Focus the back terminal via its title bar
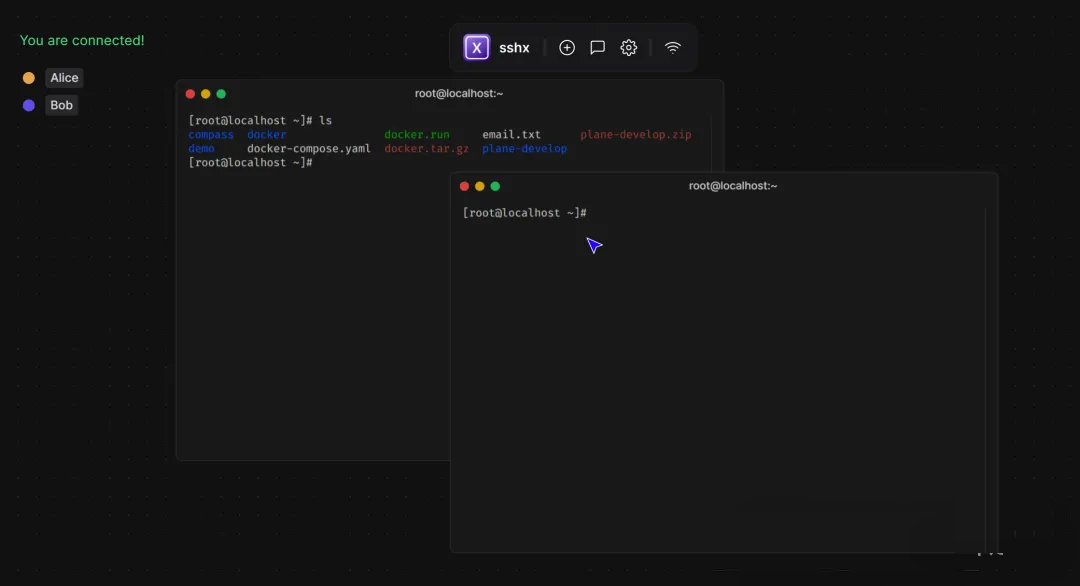This screenshot has height=586, width=1080. click(x=458, y=94)
